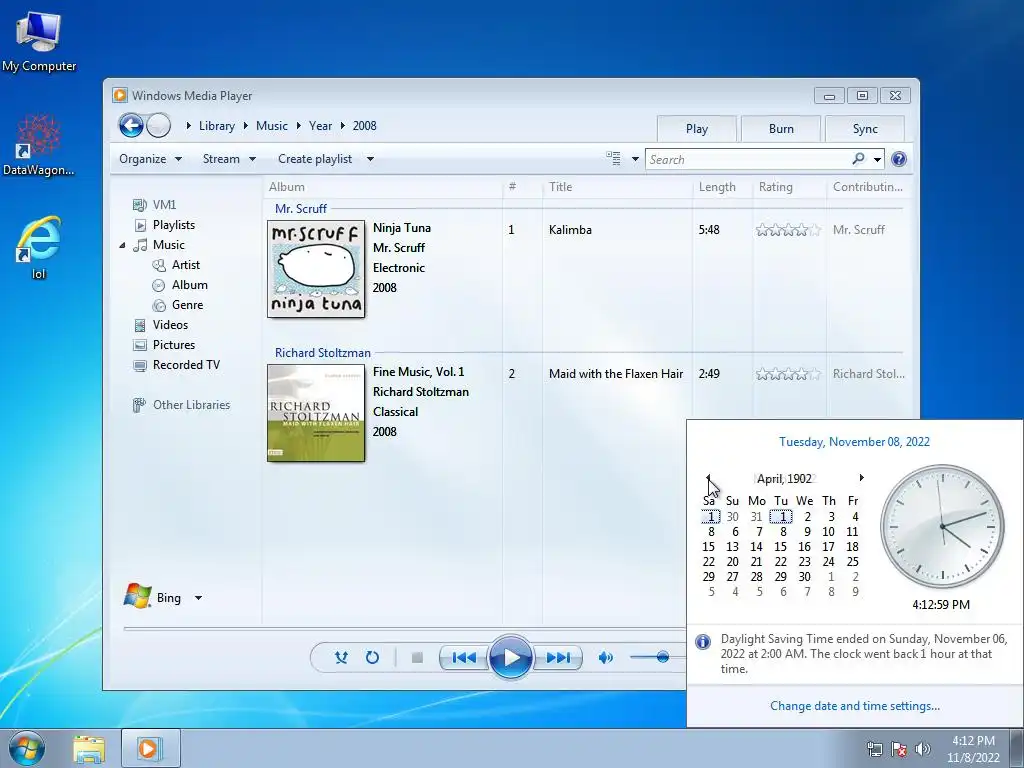Select day 17 in the calendar
The width and height of the screenshot is (1024, 768).
828,547
